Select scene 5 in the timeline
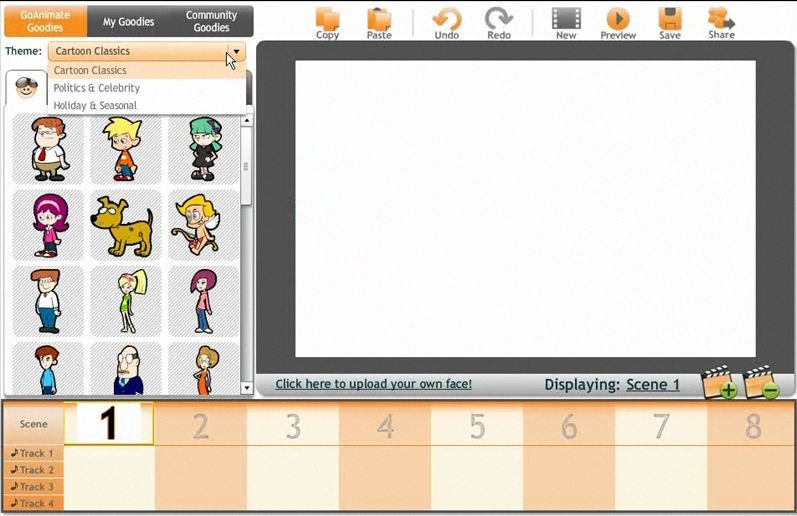The width and height of the screenshot is (797, 516). tap(477, 425)
